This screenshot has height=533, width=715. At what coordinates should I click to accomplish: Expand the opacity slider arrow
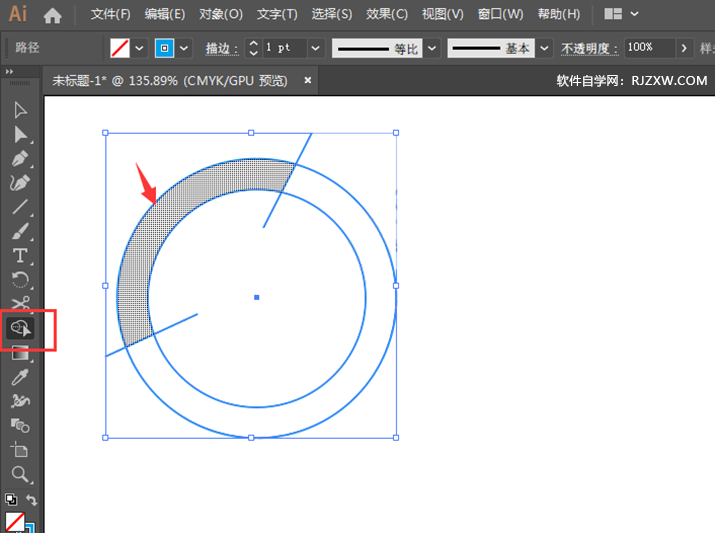coord(684,48)
